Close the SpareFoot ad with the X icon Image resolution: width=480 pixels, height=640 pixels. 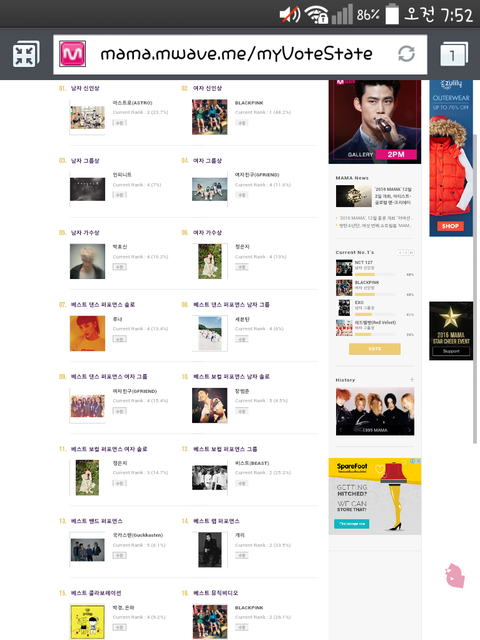coord(418,461)
